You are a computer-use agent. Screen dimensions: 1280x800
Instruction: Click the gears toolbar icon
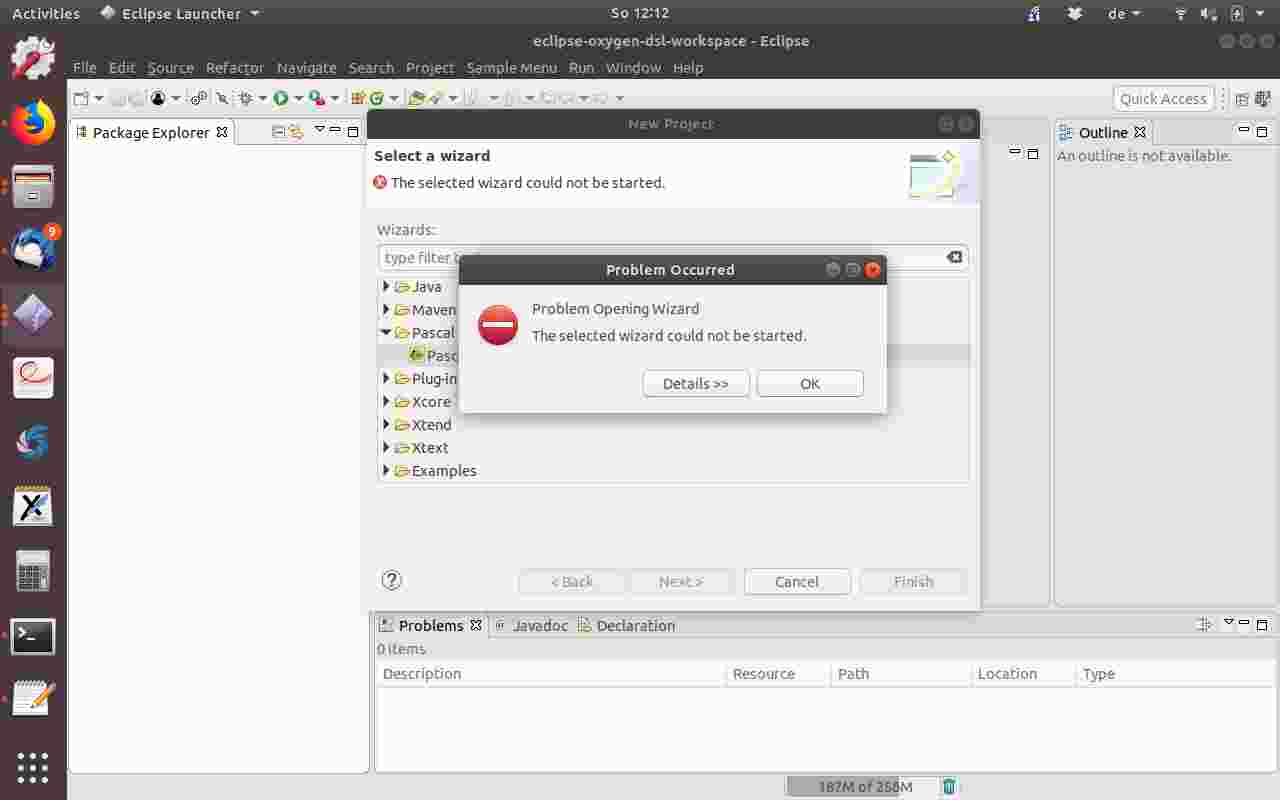click(199, 98)
